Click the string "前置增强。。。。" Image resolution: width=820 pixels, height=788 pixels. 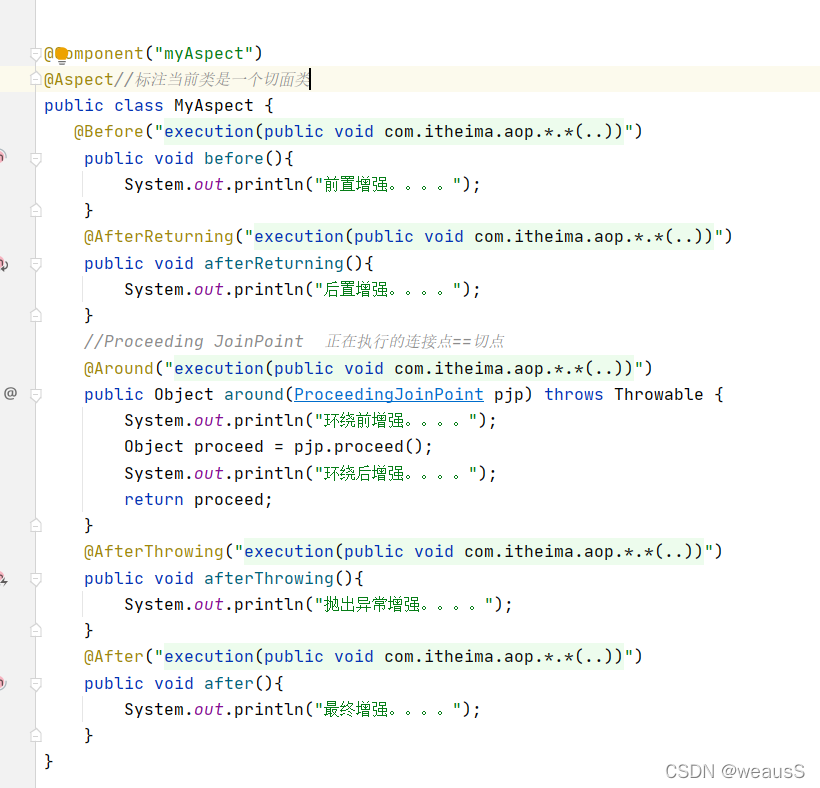click(x=388, y=185)
